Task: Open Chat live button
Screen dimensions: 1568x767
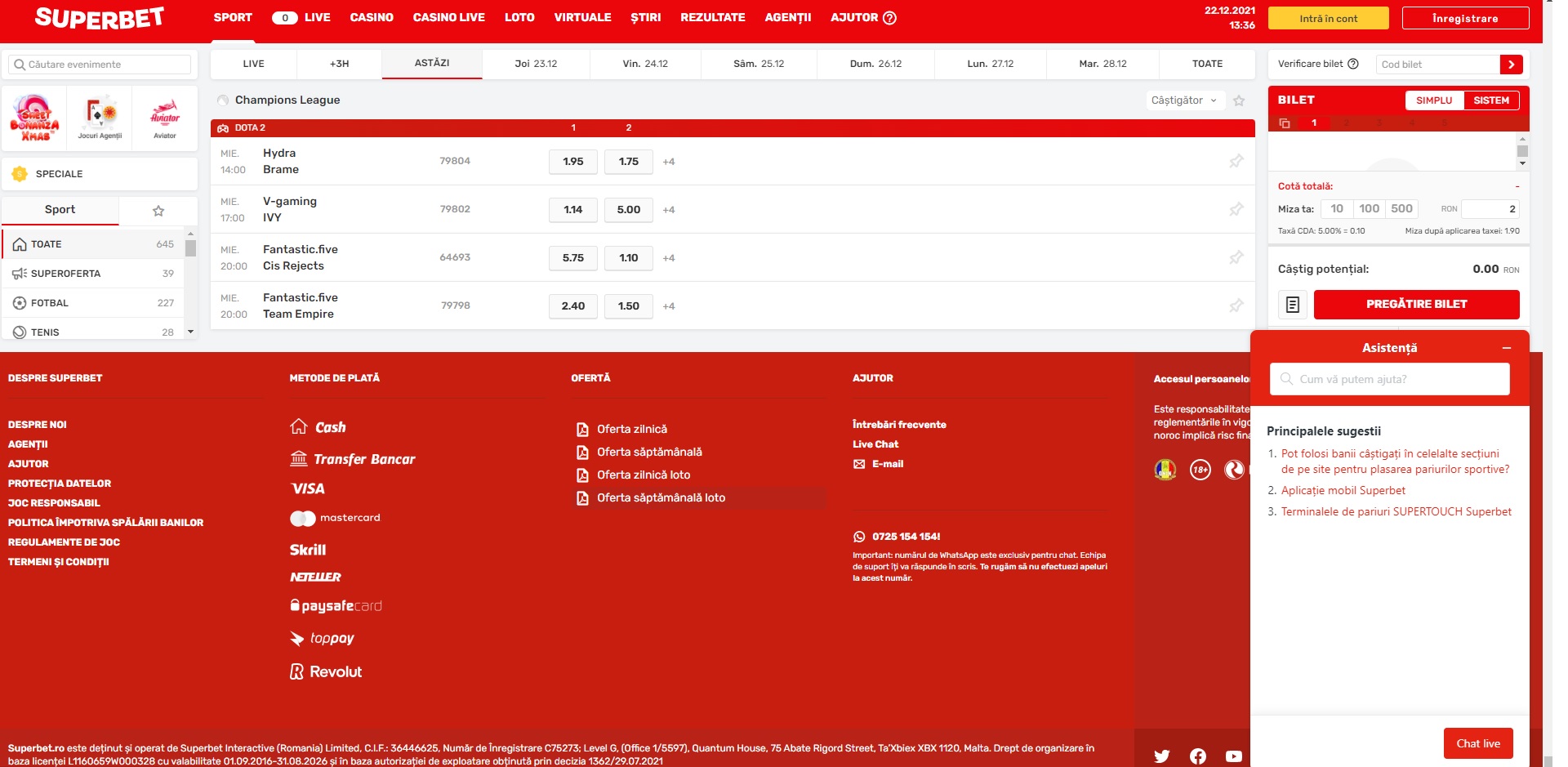Action: click(1479, 743)
